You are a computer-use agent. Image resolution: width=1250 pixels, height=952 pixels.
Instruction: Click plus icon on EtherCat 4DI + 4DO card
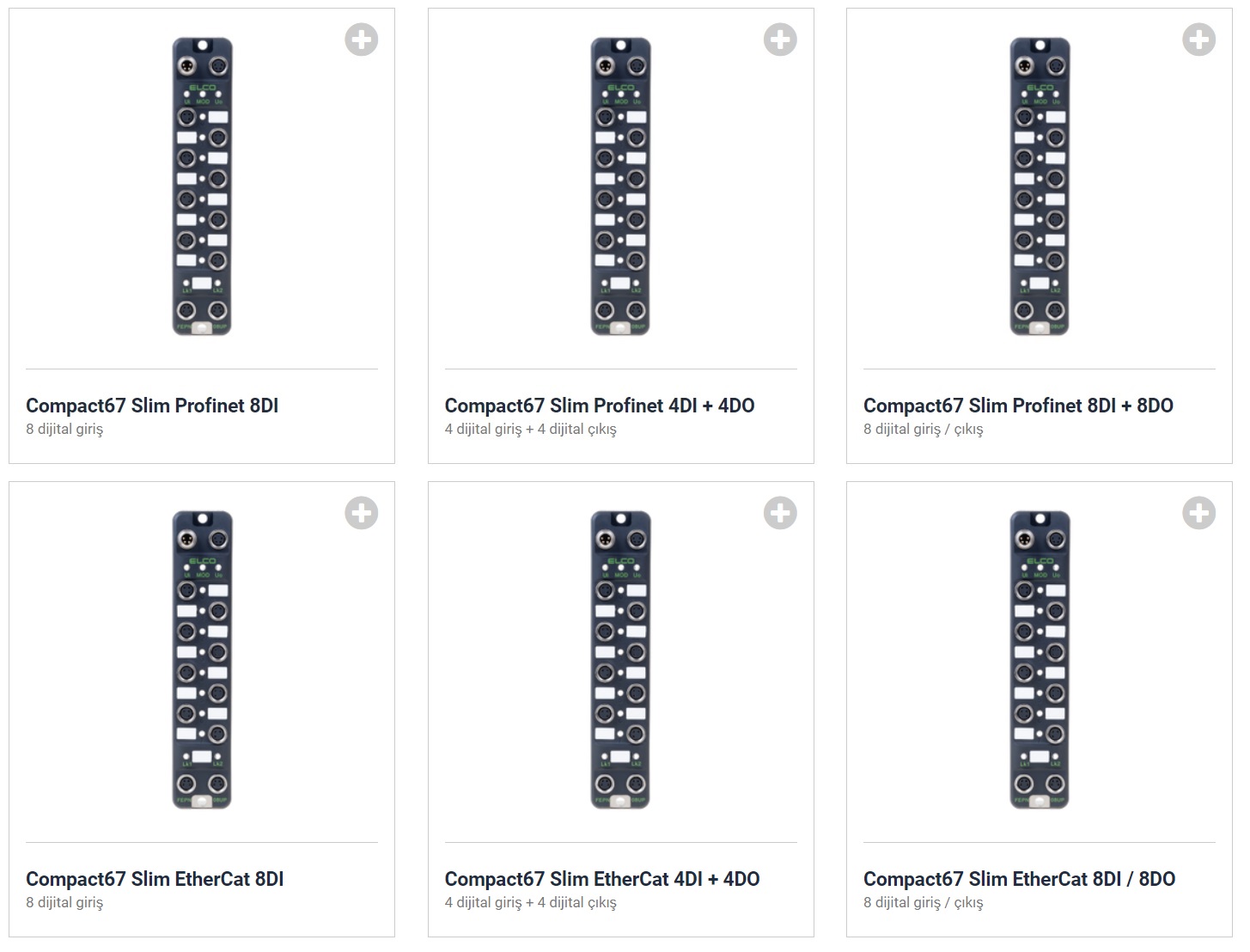[x=780, y=513]
